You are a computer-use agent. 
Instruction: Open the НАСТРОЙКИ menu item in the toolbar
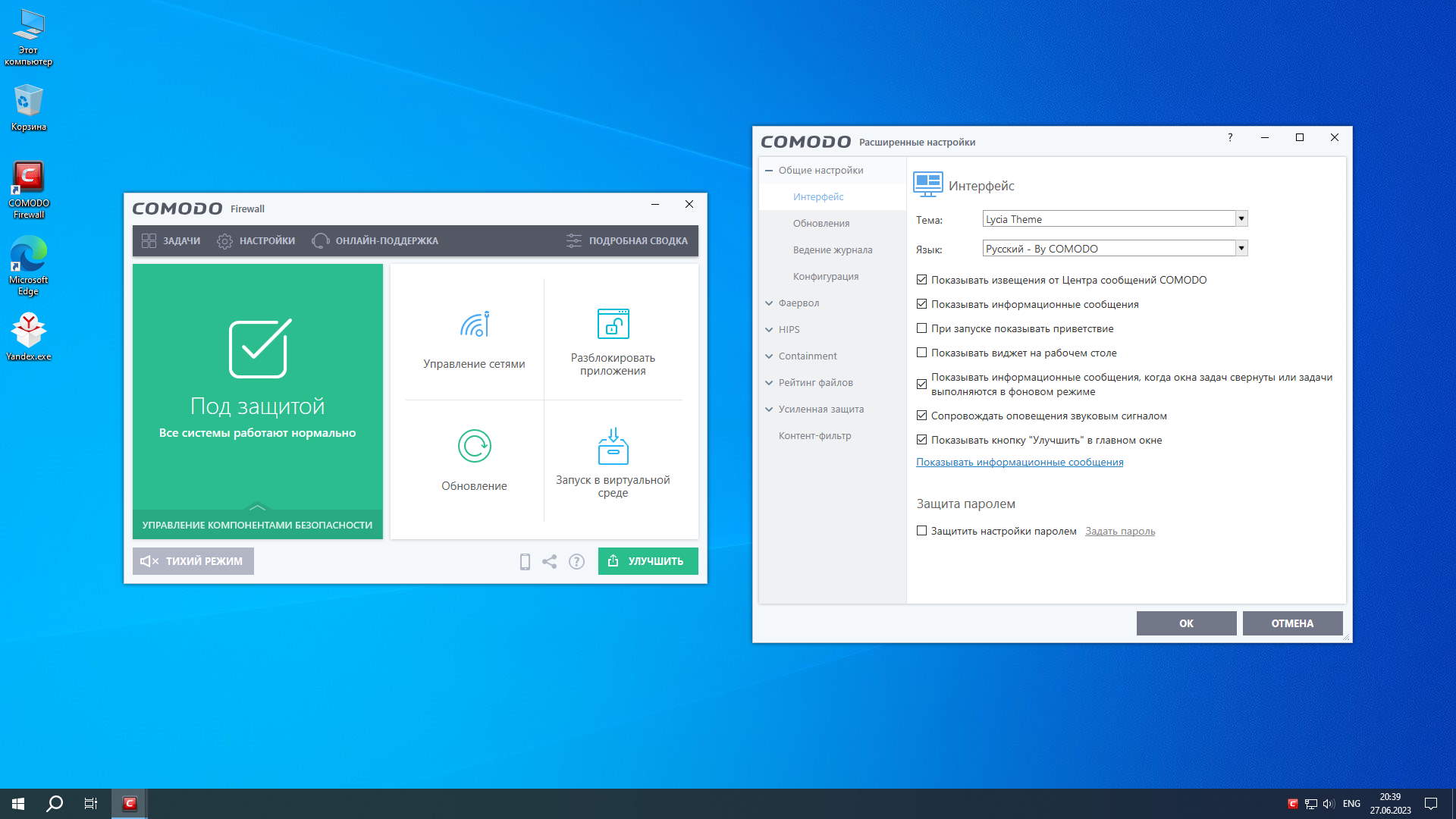(x=256, y=241)
